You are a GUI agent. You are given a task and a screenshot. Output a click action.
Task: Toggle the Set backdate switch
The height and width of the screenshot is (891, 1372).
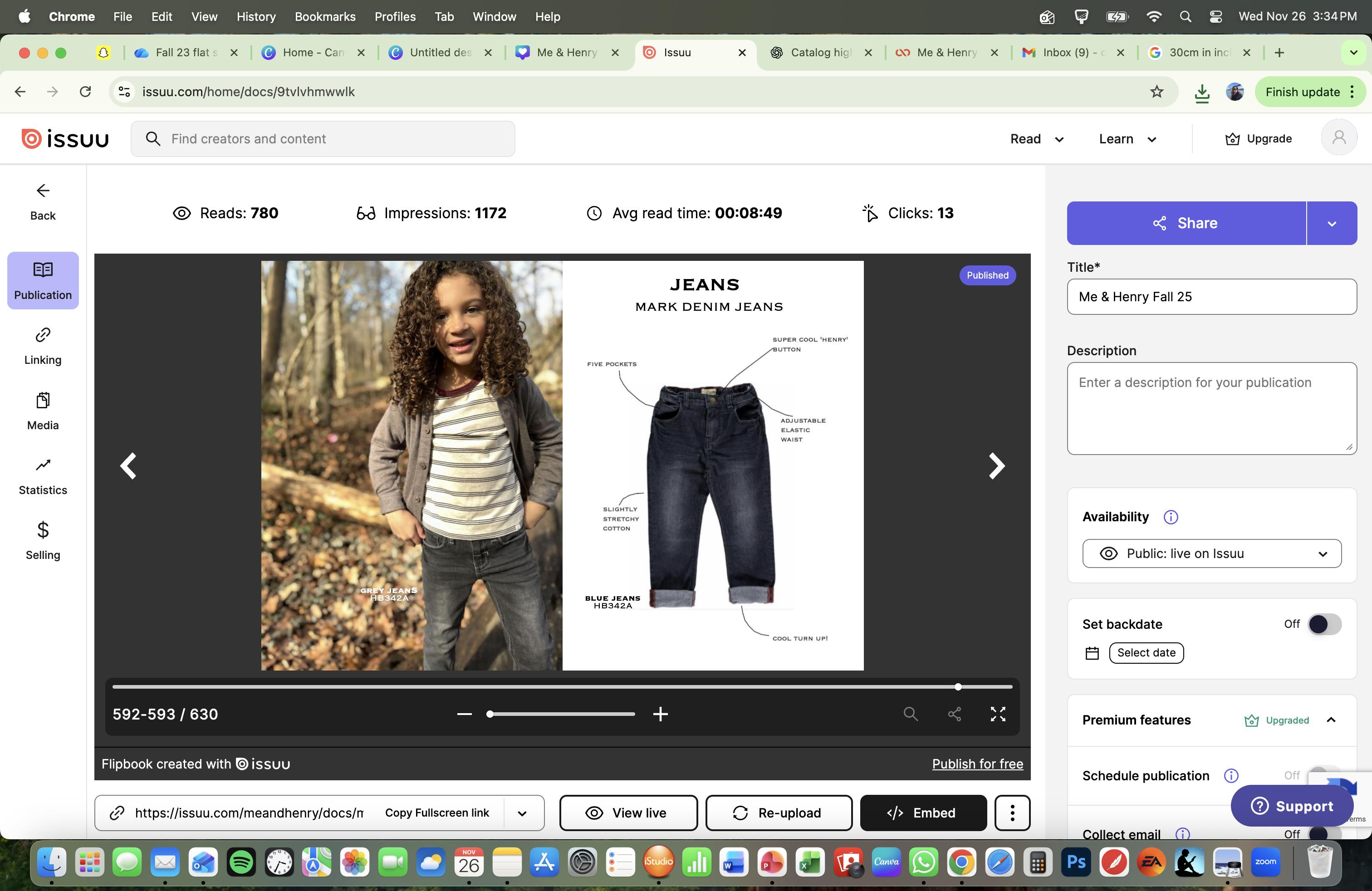tap(1324, 624)
